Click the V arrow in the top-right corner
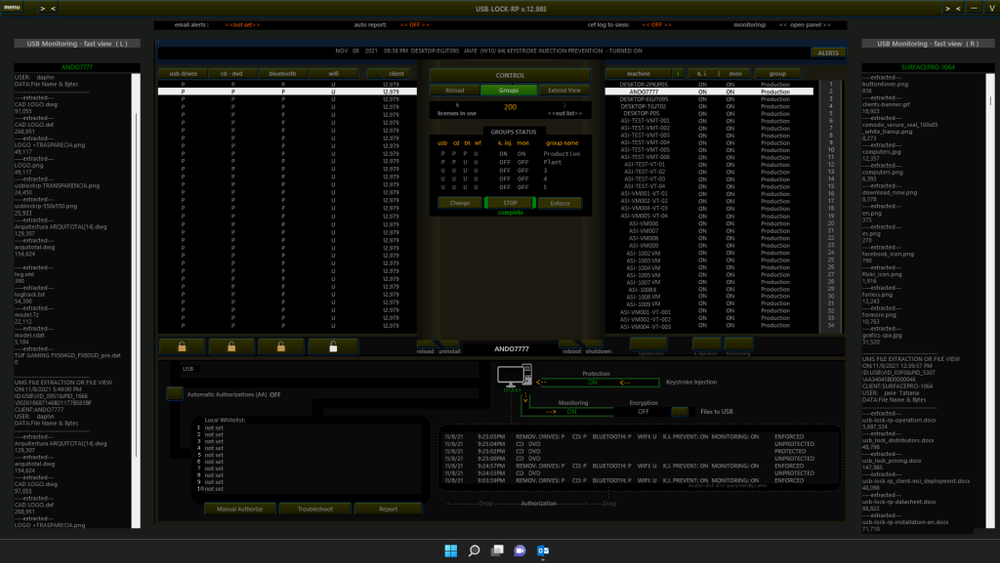This screenshot has width=1000, height=563. coord(992,8)
